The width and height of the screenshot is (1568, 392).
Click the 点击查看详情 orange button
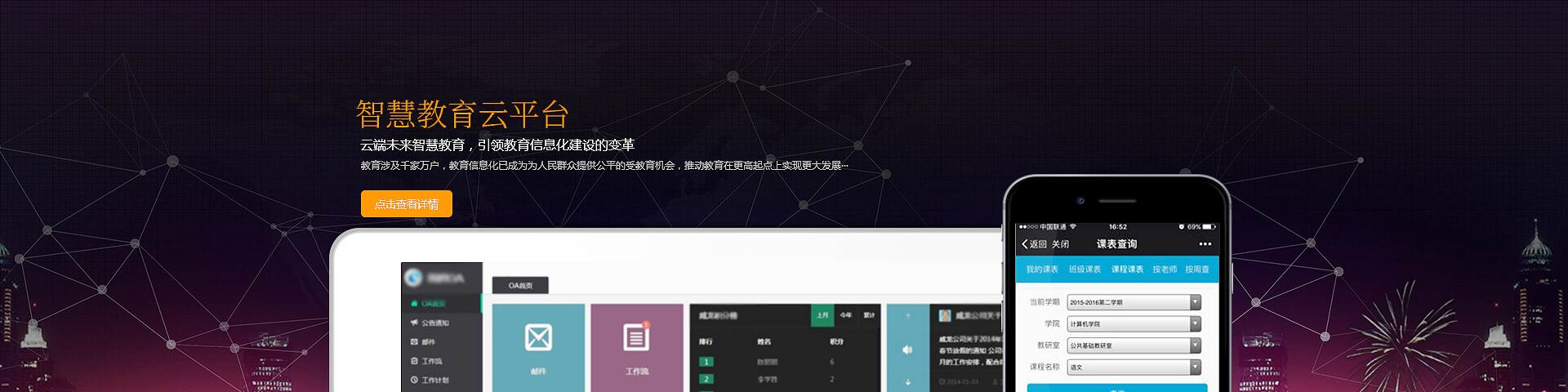coord(406,204)
